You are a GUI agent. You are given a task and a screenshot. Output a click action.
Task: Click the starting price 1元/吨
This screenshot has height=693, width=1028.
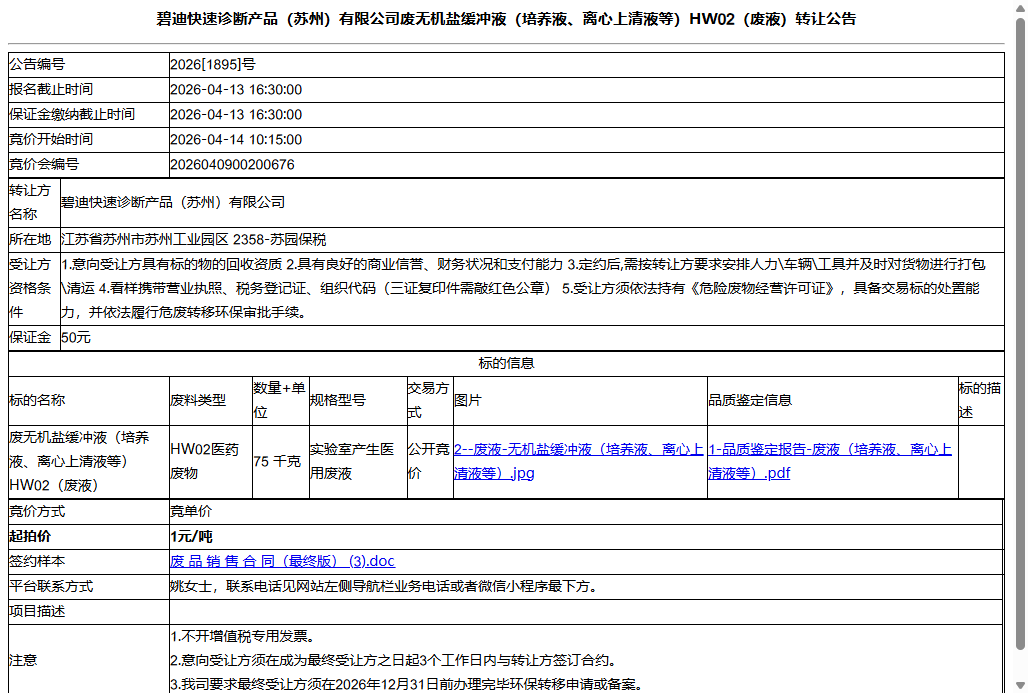tap(191, 536)
